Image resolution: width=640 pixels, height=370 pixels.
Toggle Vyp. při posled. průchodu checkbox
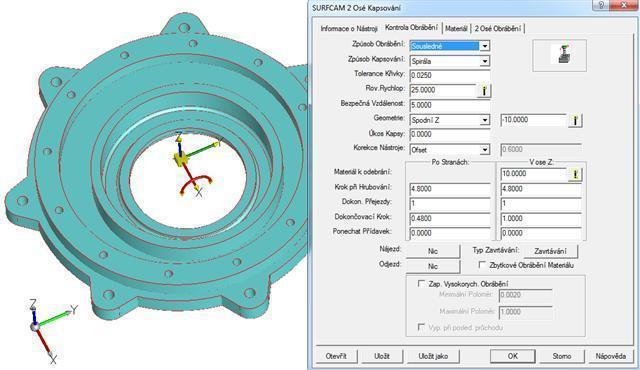(421, 327)
